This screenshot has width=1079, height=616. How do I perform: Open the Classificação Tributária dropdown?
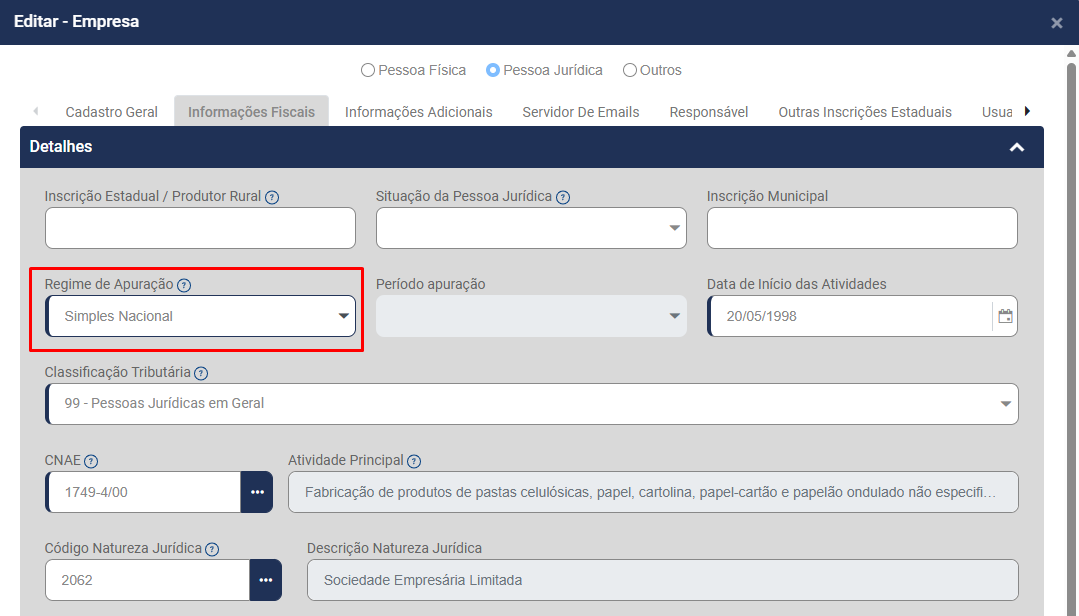[x=531, y=404]
